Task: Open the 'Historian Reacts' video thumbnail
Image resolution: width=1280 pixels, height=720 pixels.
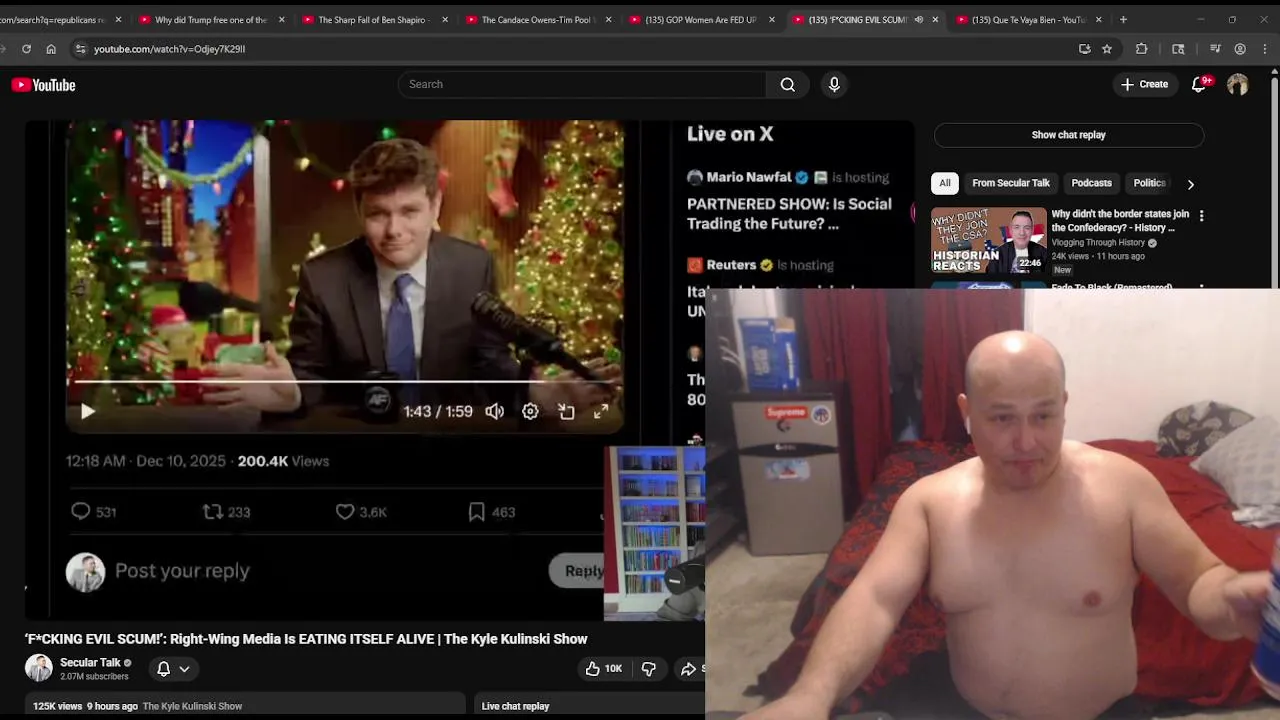Action: pyautogui.click(x=989, y=240)
